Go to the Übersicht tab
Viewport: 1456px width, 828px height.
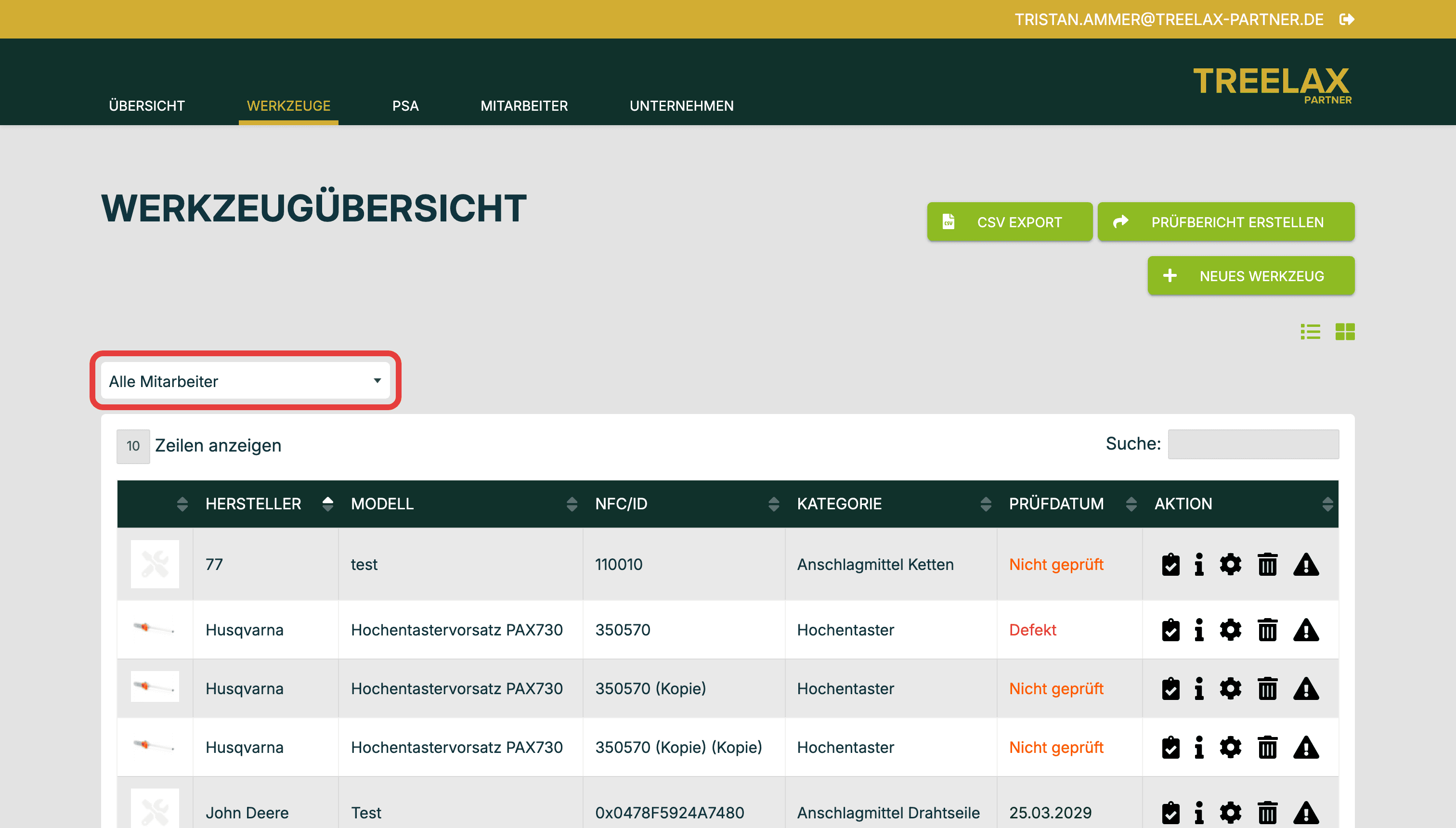(147, 106)
